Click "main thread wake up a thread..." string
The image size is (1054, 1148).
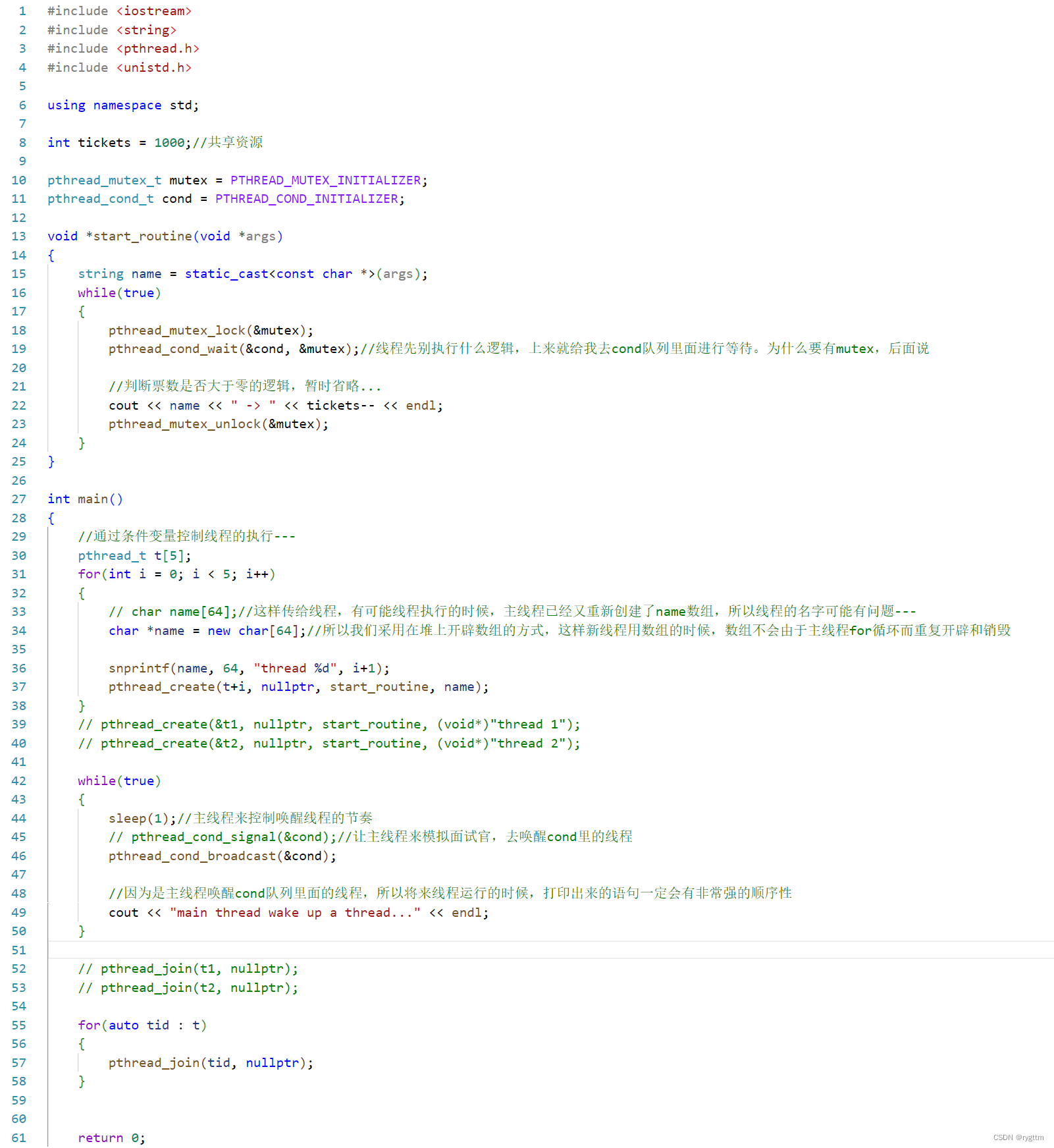295,913
